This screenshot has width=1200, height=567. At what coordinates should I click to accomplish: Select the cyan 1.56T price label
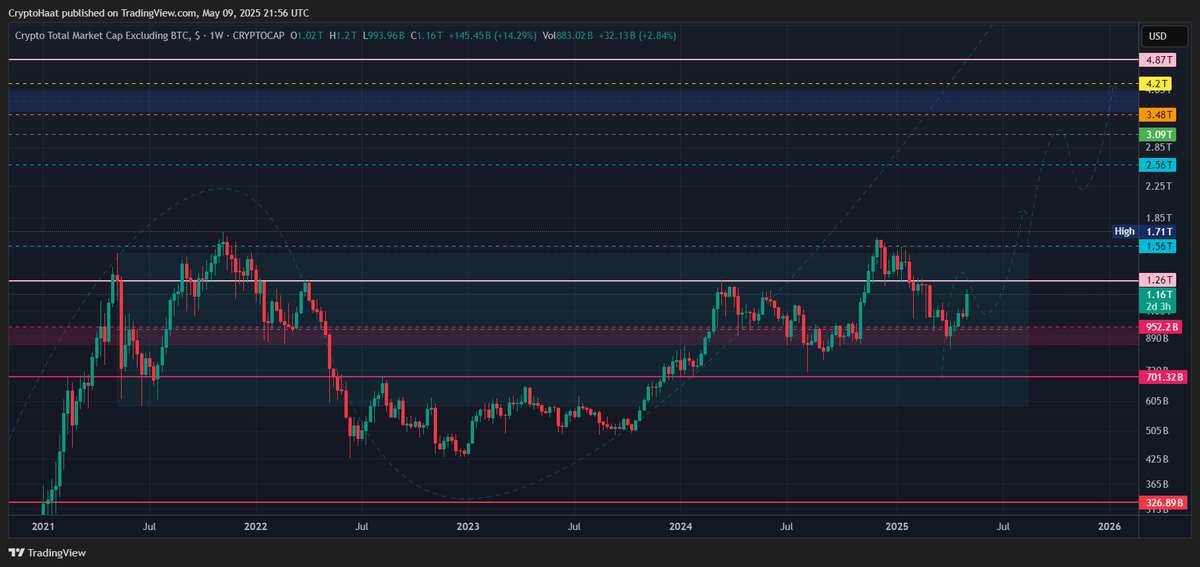[x=1158, y=246]
